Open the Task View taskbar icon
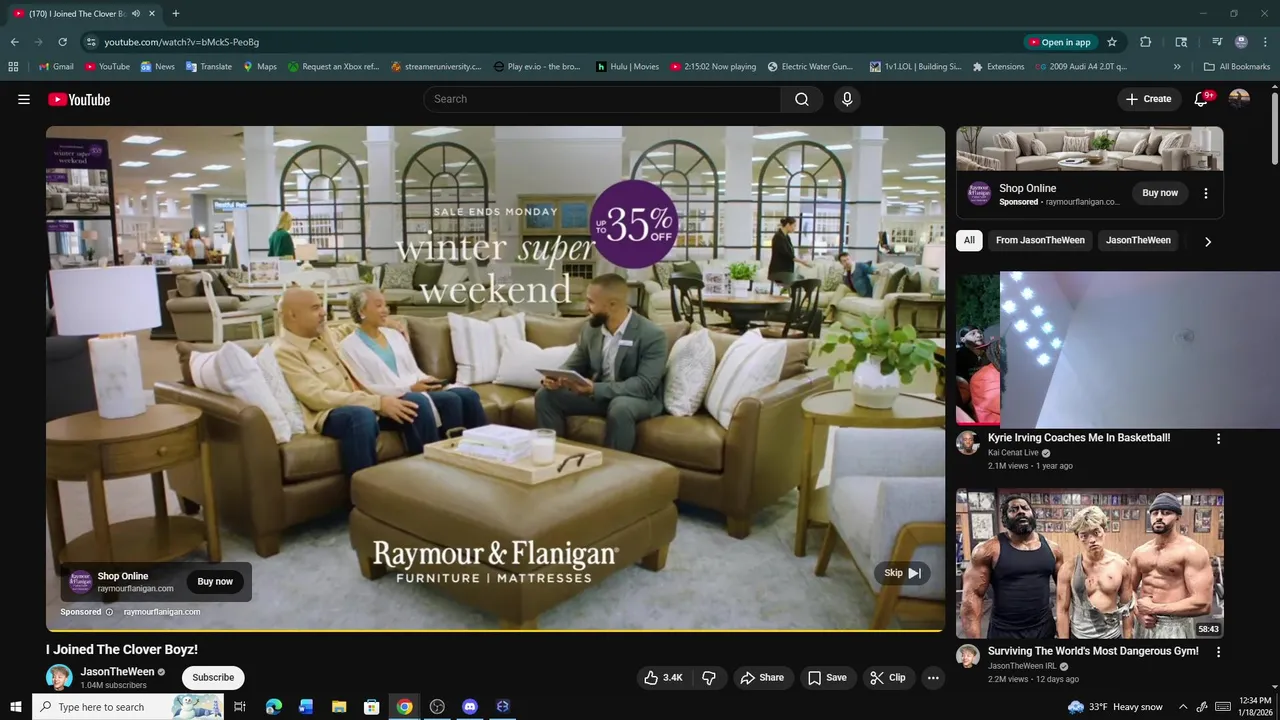 tap(240, 707)
